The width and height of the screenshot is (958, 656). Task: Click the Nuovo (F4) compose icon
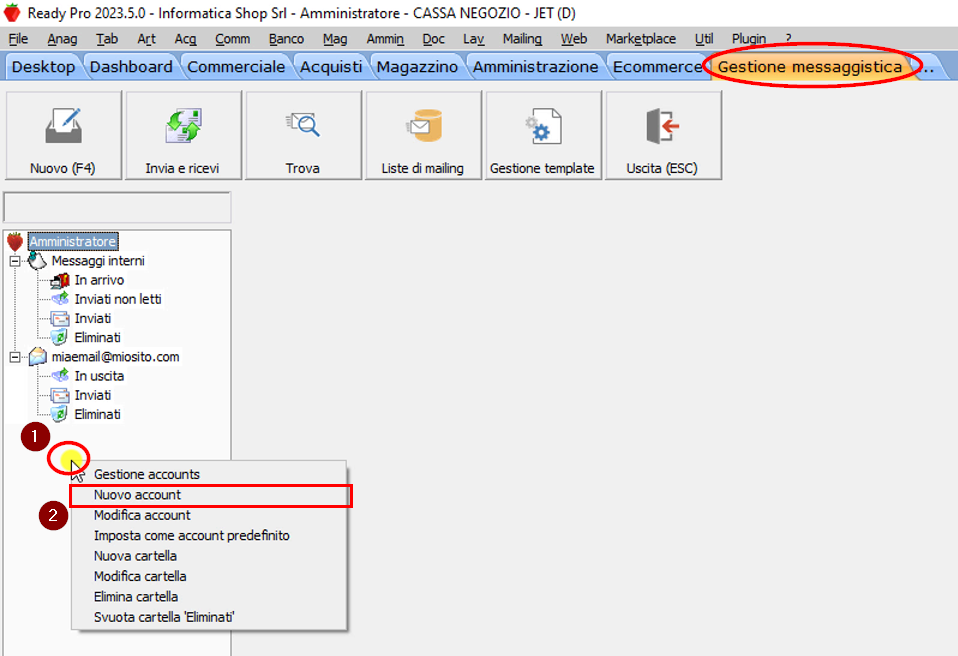(64, 126)
